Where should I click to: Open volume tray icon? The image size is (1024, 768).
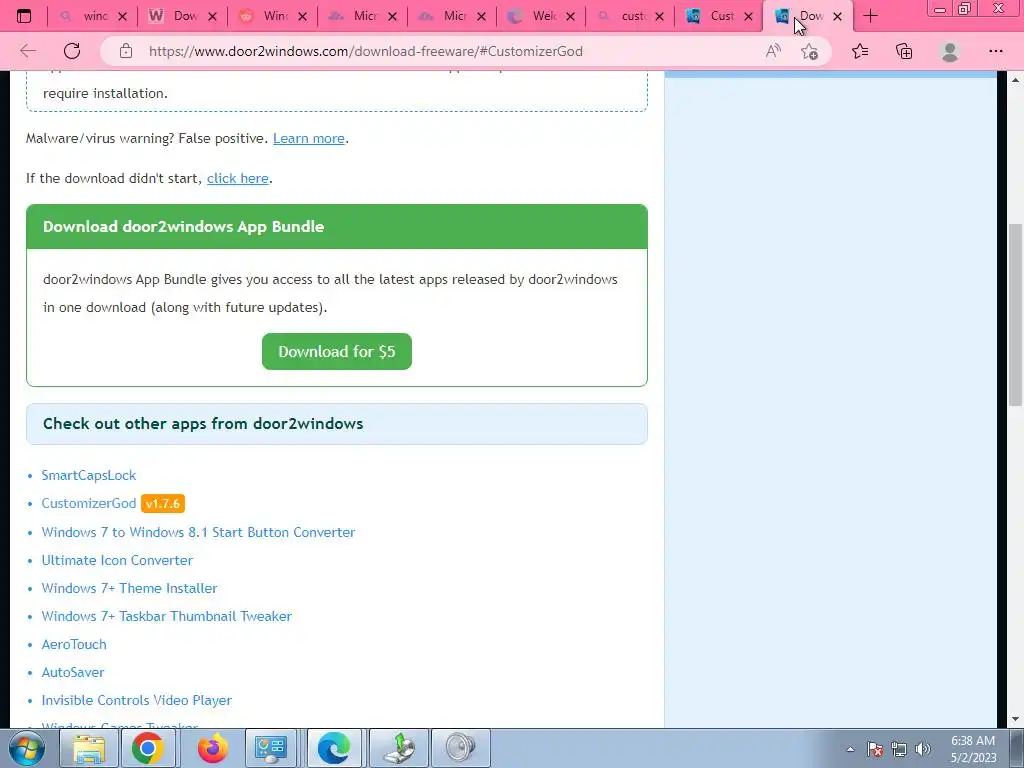[x=923, y=749]
